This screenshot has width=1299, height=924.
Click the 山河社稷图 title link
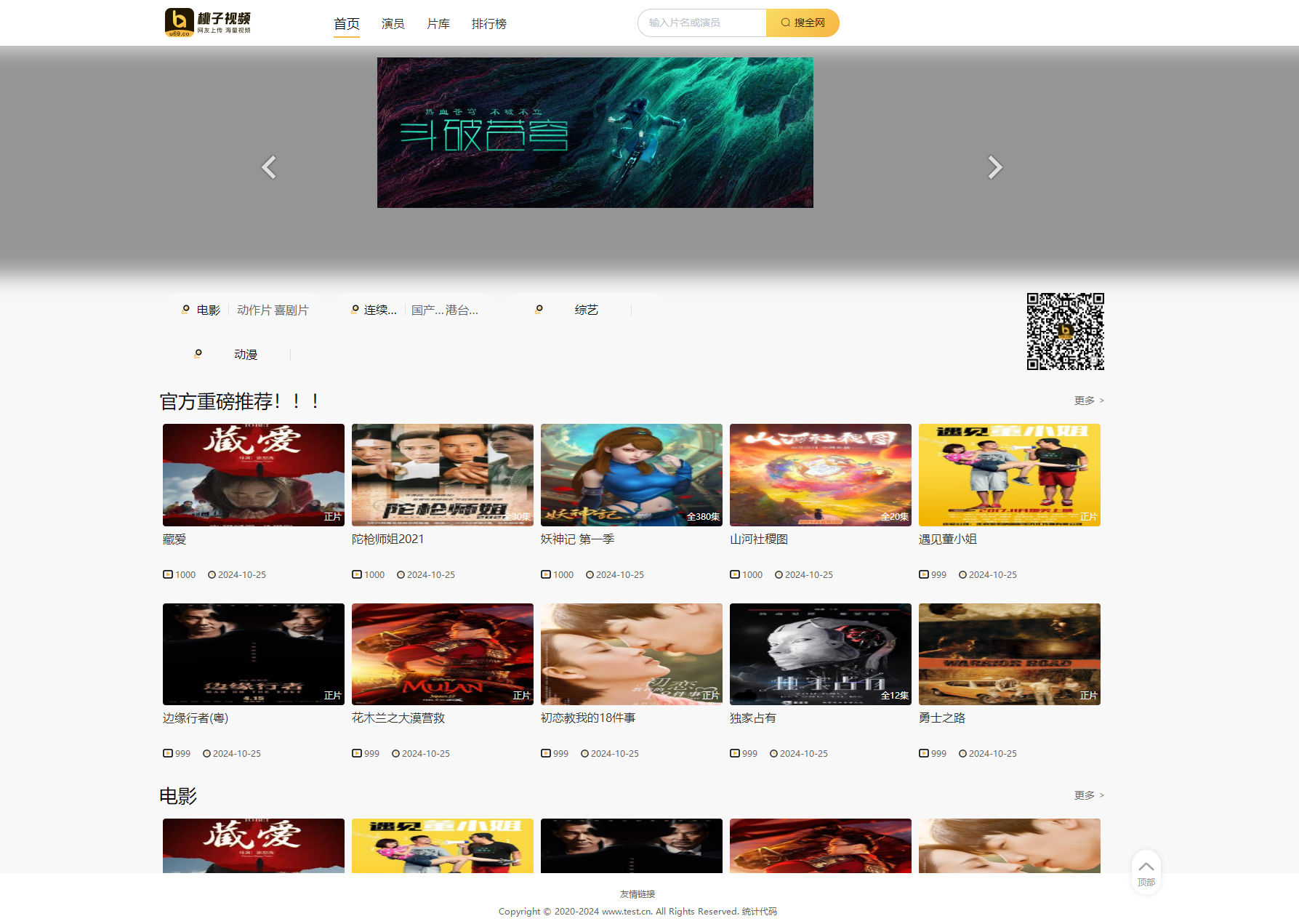pyautogui.click(x=759, y=539)
